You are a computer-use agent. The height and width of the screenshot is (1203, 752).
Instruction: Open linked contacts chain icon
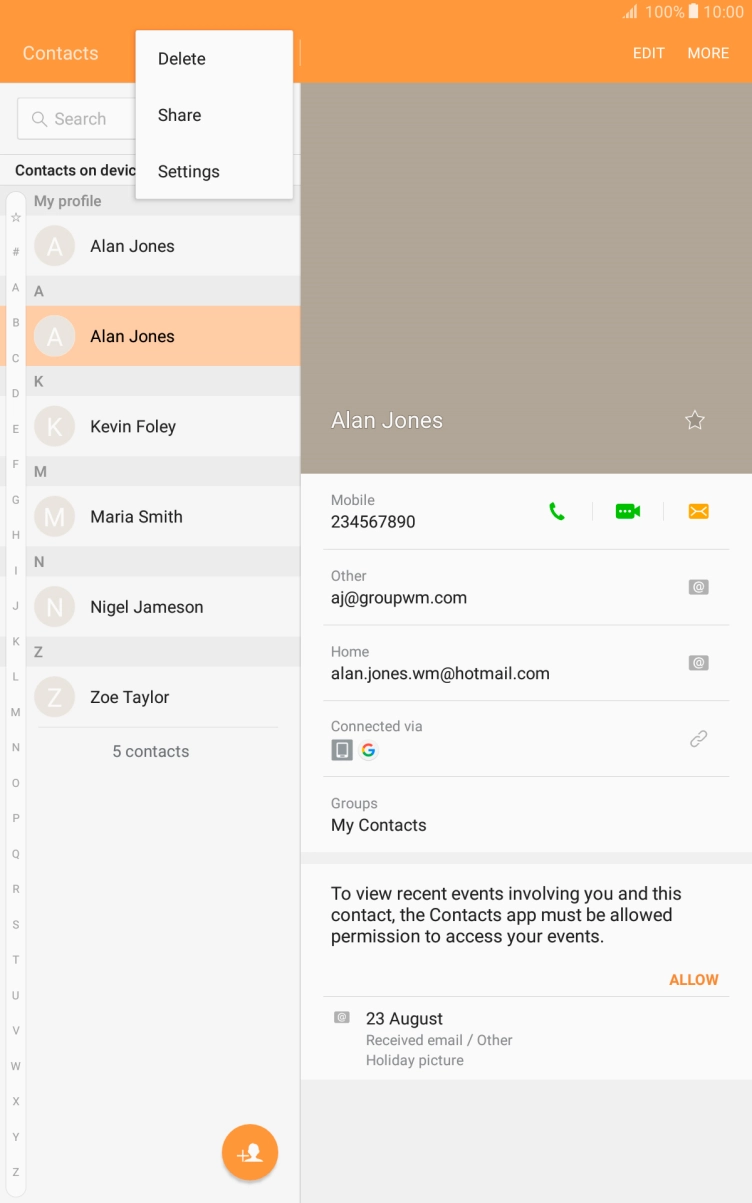(698, 739)
